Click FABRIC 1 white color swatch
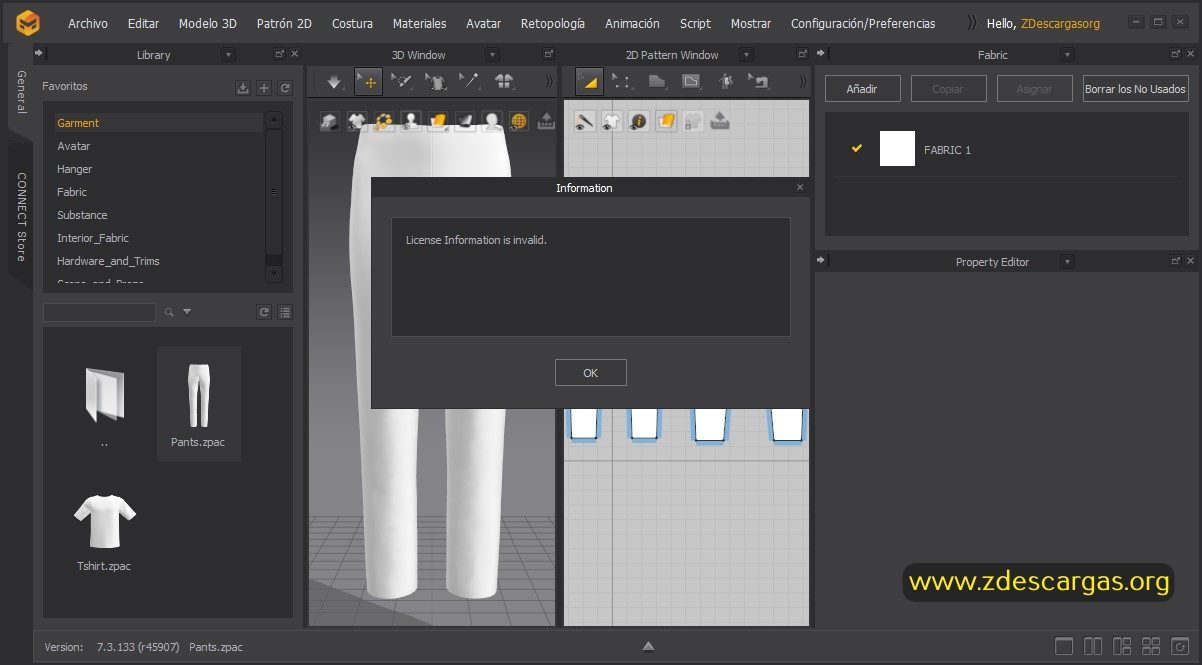The height and width of the screenshot is (665, 1202). click(x=897, y=149)
